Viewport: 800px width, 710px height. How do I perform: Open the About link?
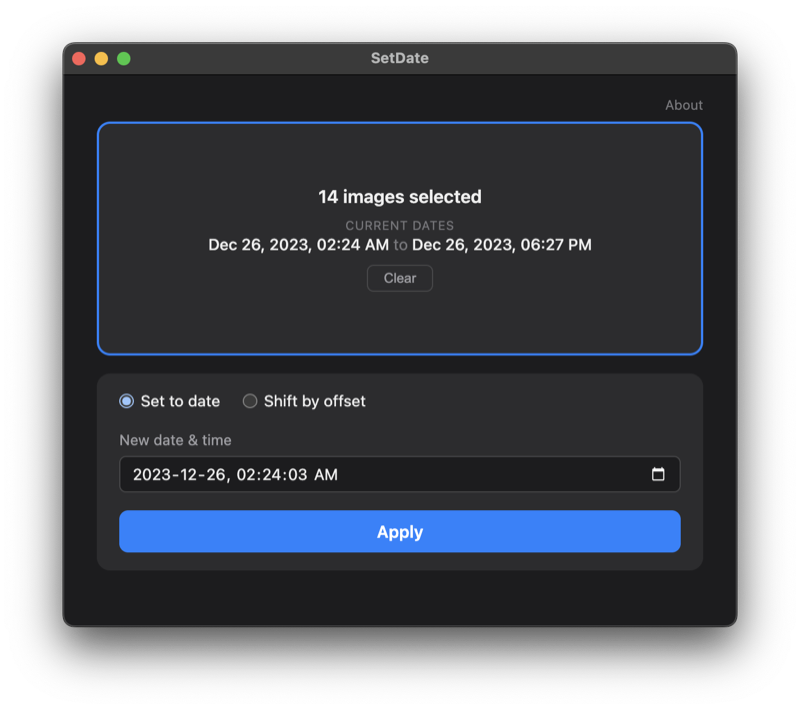pyautogui.click(x=684, y=105)
